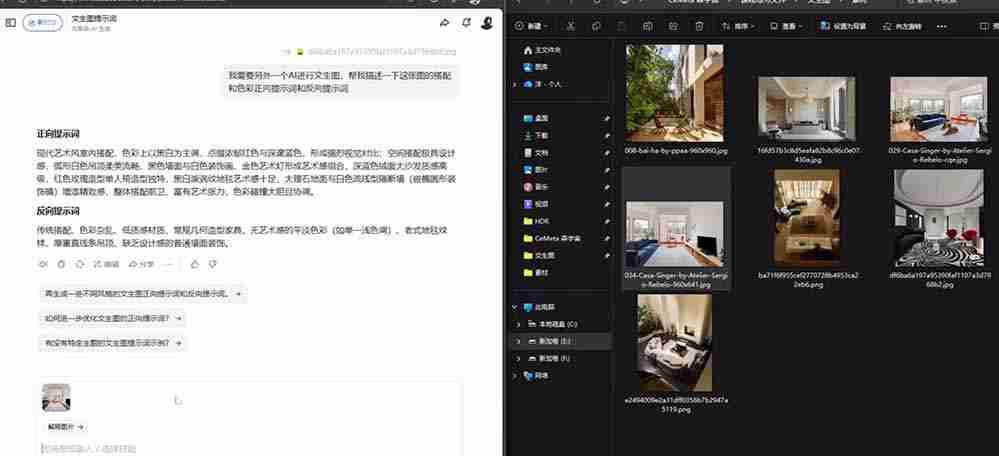Click the Rename icon in File Explorer toolbar
The height and width of the screenshot is (456, 999).
(x=647, y=26)
